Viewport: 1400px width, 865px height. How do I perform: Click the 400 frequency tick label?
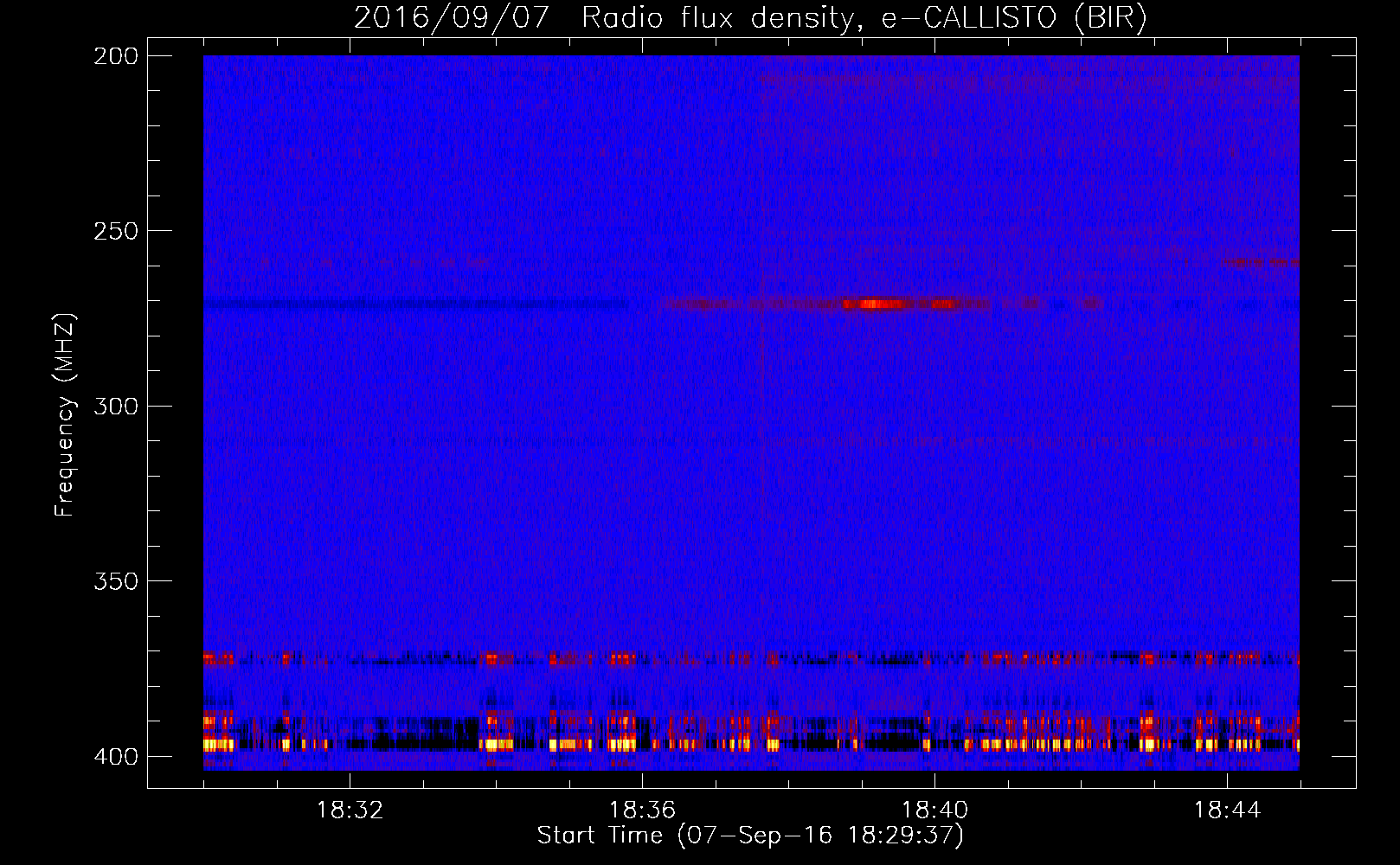[116, 757]
